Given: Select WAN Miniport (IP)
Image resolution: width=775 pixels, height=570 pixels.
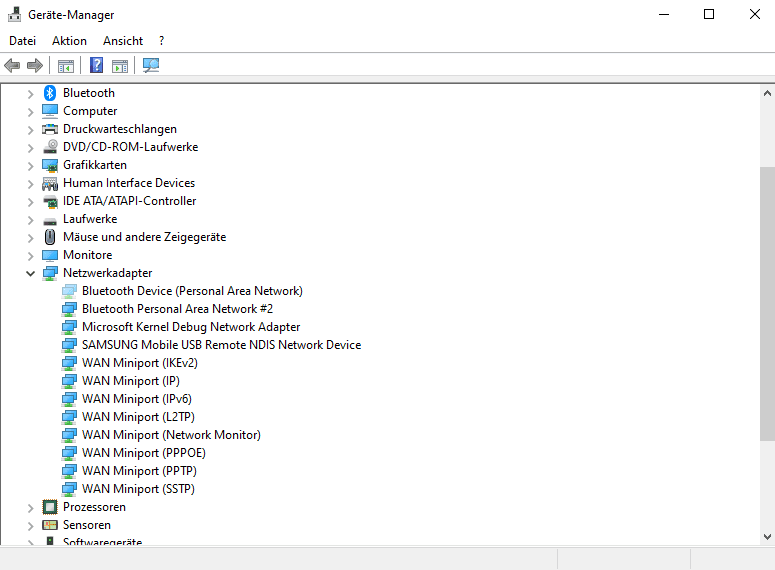Looking at the screenshot, I should coord(131,381).
